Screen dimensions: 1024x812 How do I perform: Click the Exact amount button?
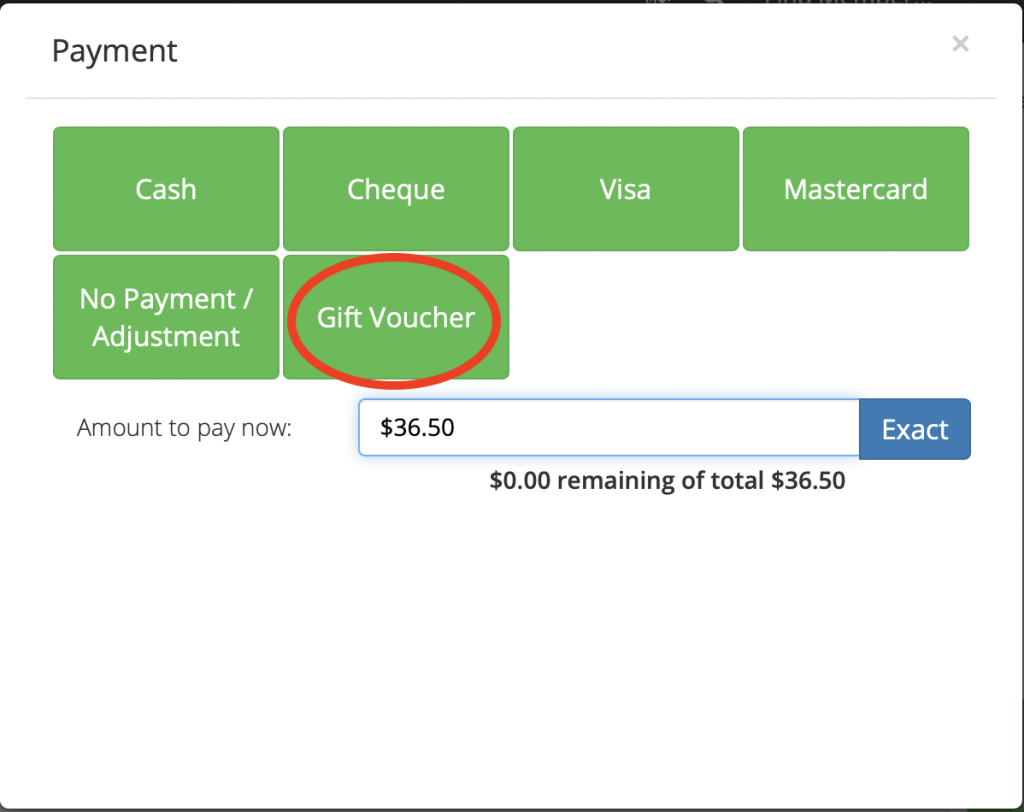pos(914,429)
